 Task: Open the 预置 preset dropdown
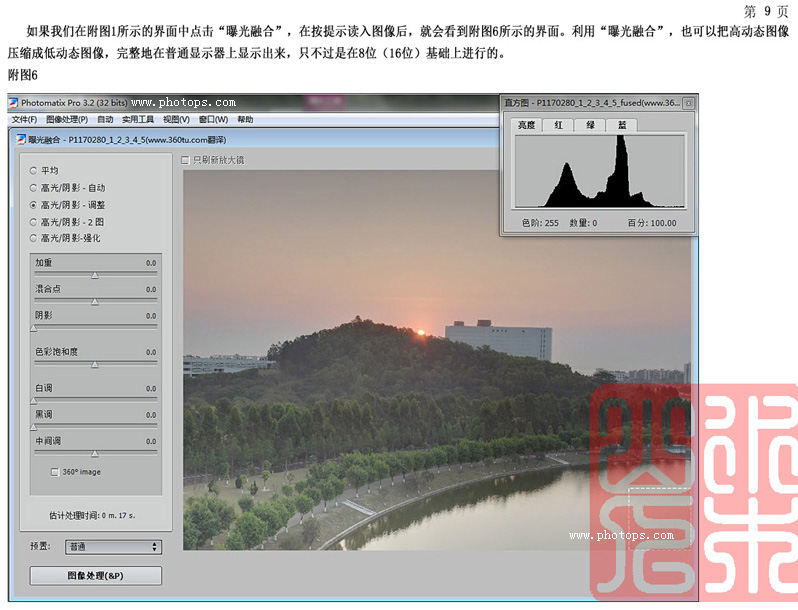pos(113,547)
